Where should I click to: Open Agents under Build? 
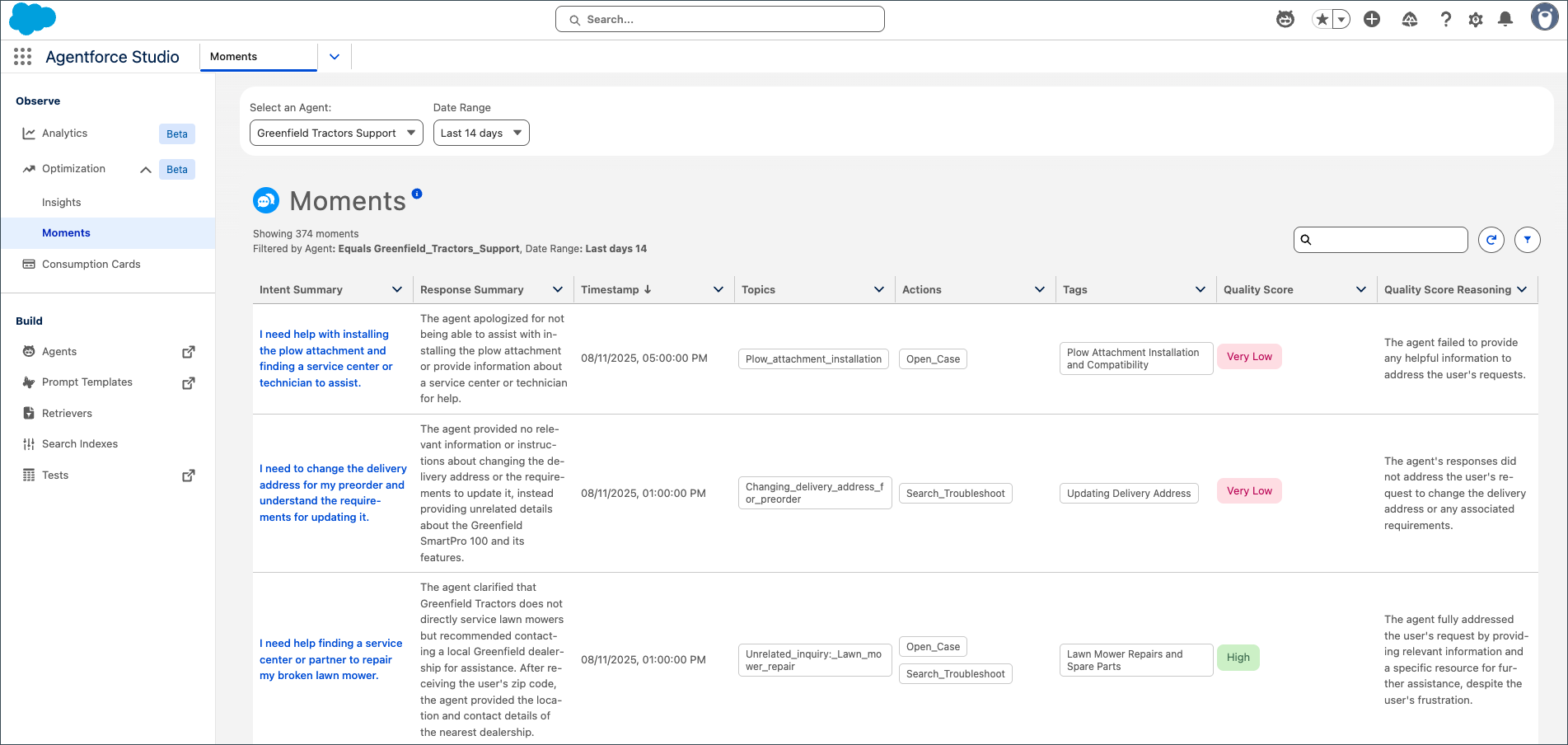(x=59, y=352)
